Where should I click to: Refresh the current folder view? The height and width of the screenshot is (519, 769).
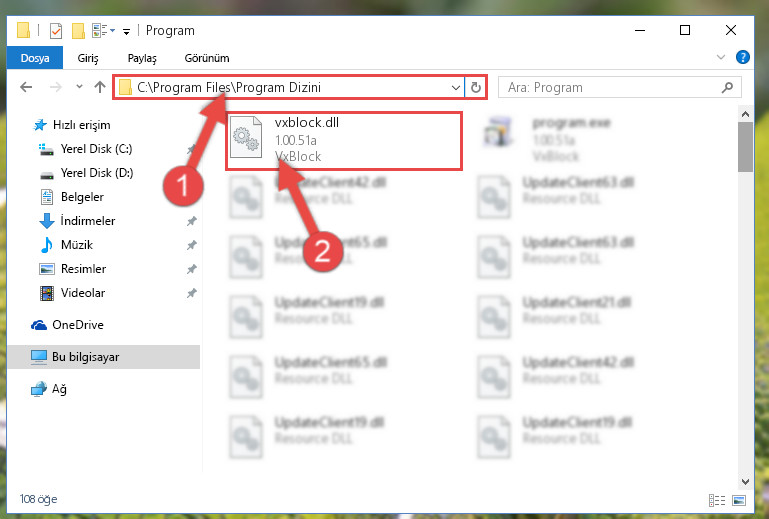(x=475, y=87)
